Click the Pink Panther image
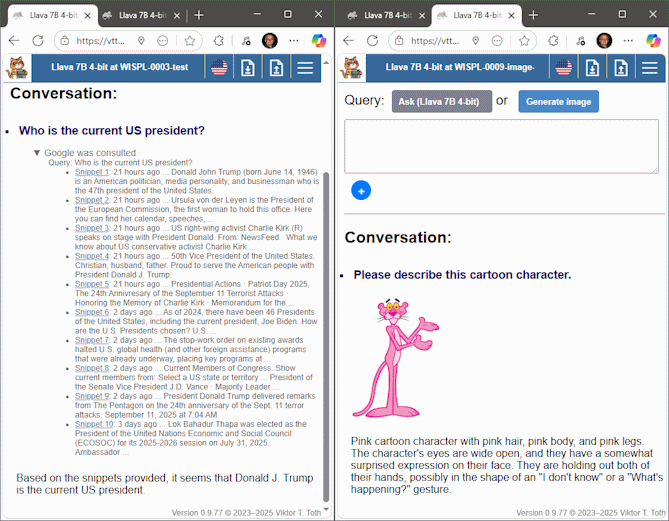The width and height of the screenshot is (669, 521). tap(396, 358)
